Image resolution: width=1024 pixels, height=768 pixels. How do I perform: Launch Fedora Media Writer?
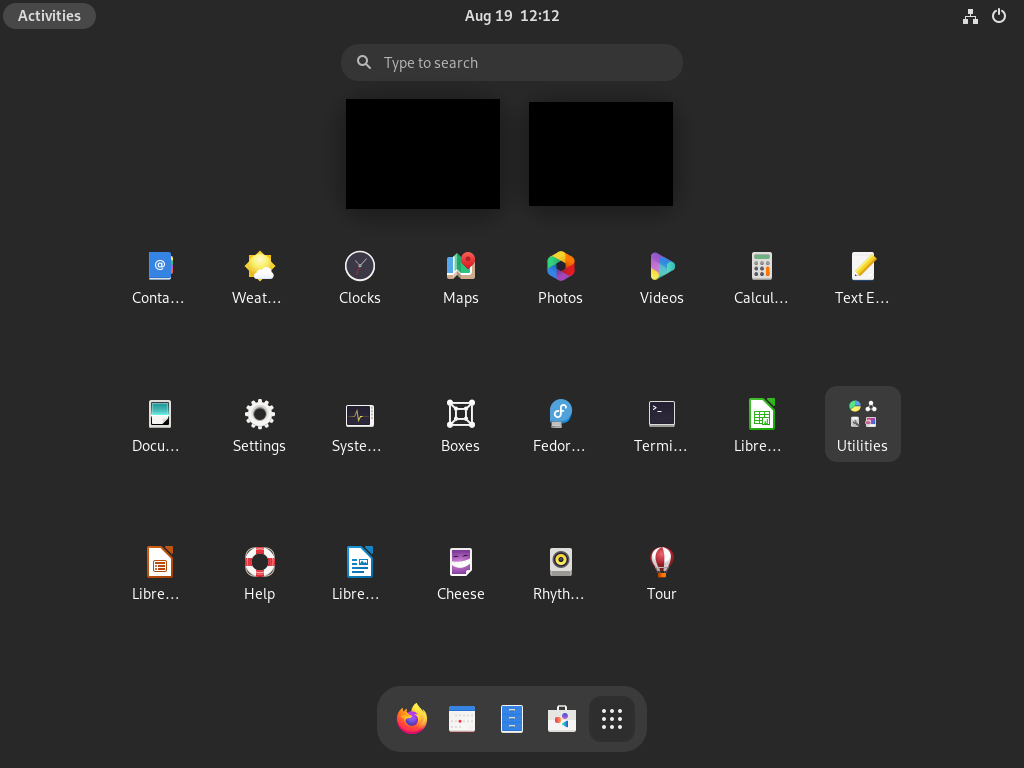pyautogui.click(x=560, y=425)
